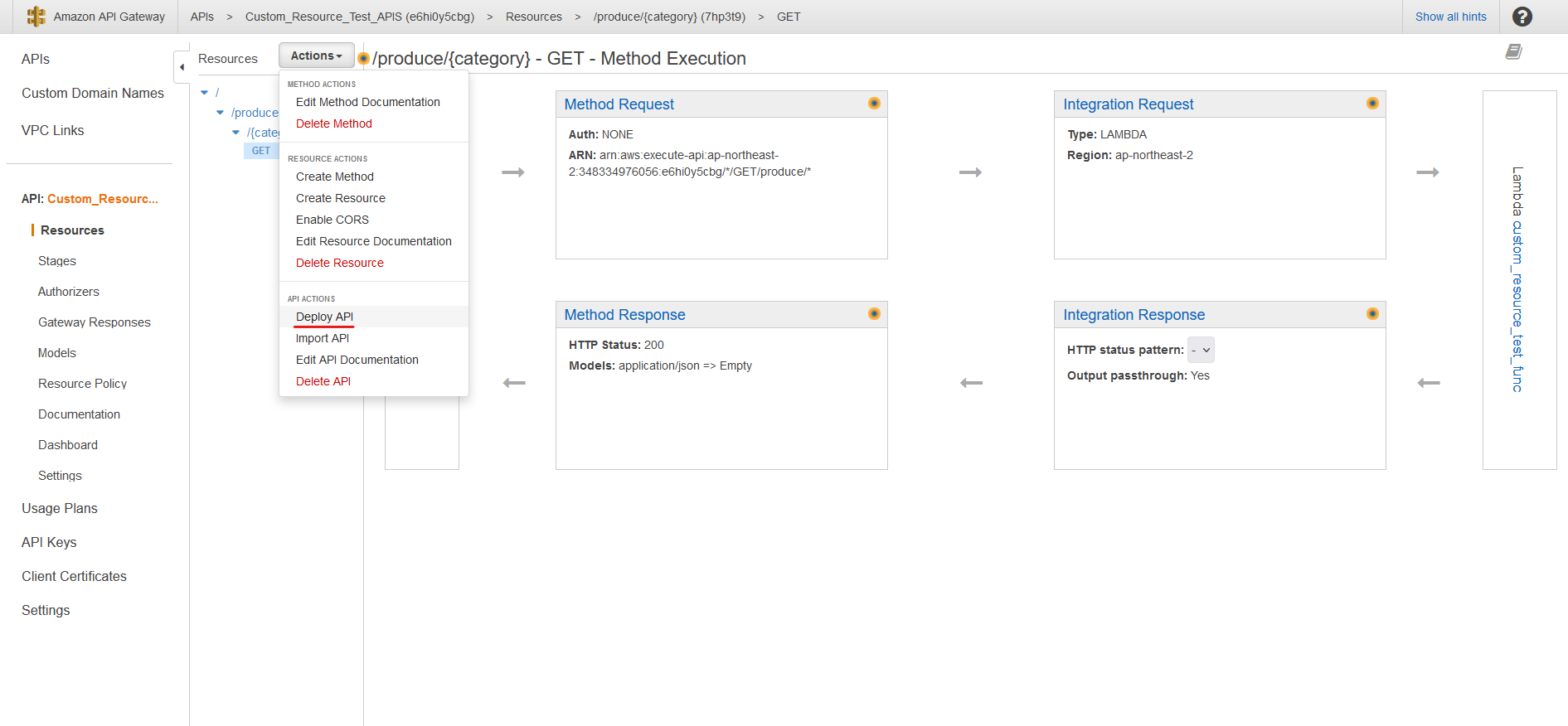Select /produce in the resource tree

tap(255, 113)
